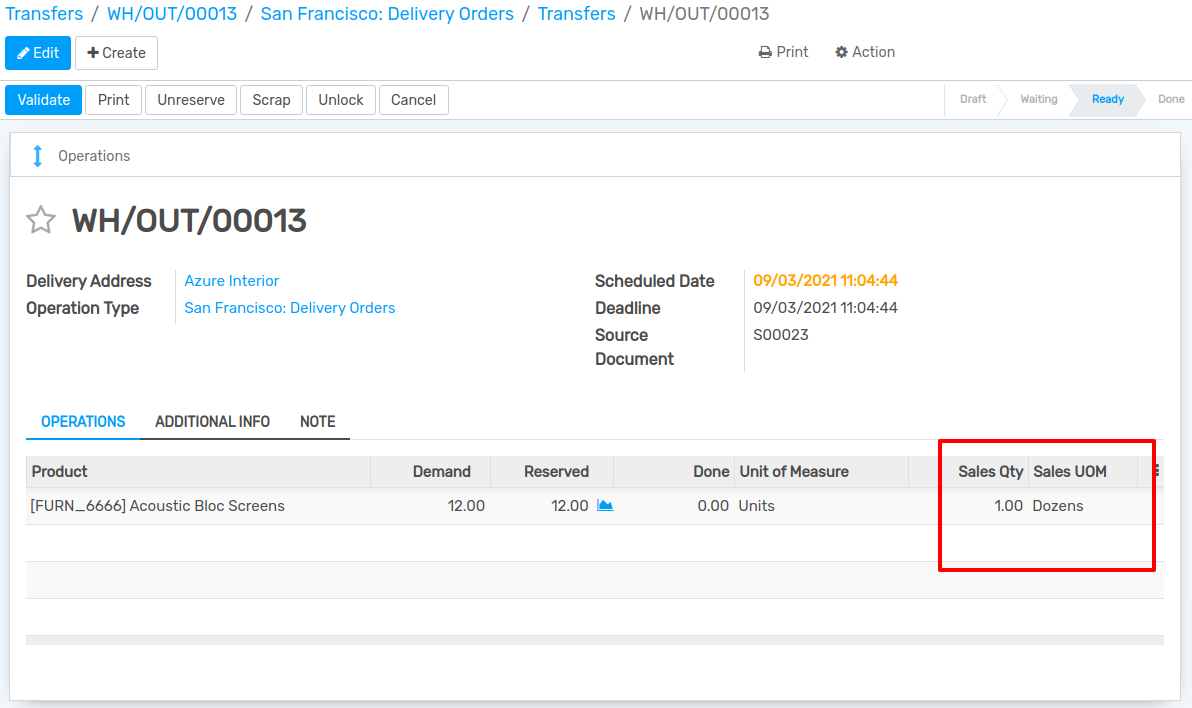
Task: Open the Note tab
Action: click(318, 421)
